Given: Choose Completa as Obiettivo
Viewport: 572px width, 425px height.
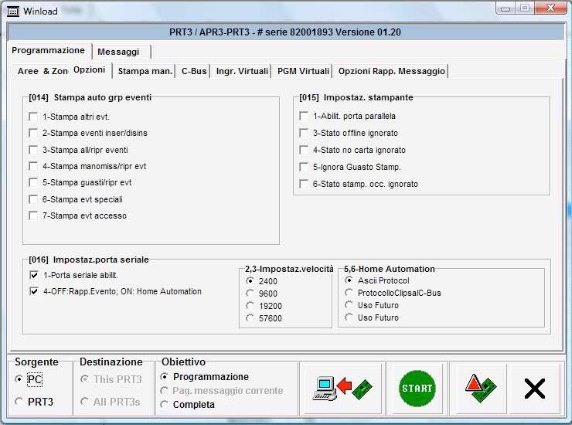Looking at the screenshot, I should coord(165,405).
